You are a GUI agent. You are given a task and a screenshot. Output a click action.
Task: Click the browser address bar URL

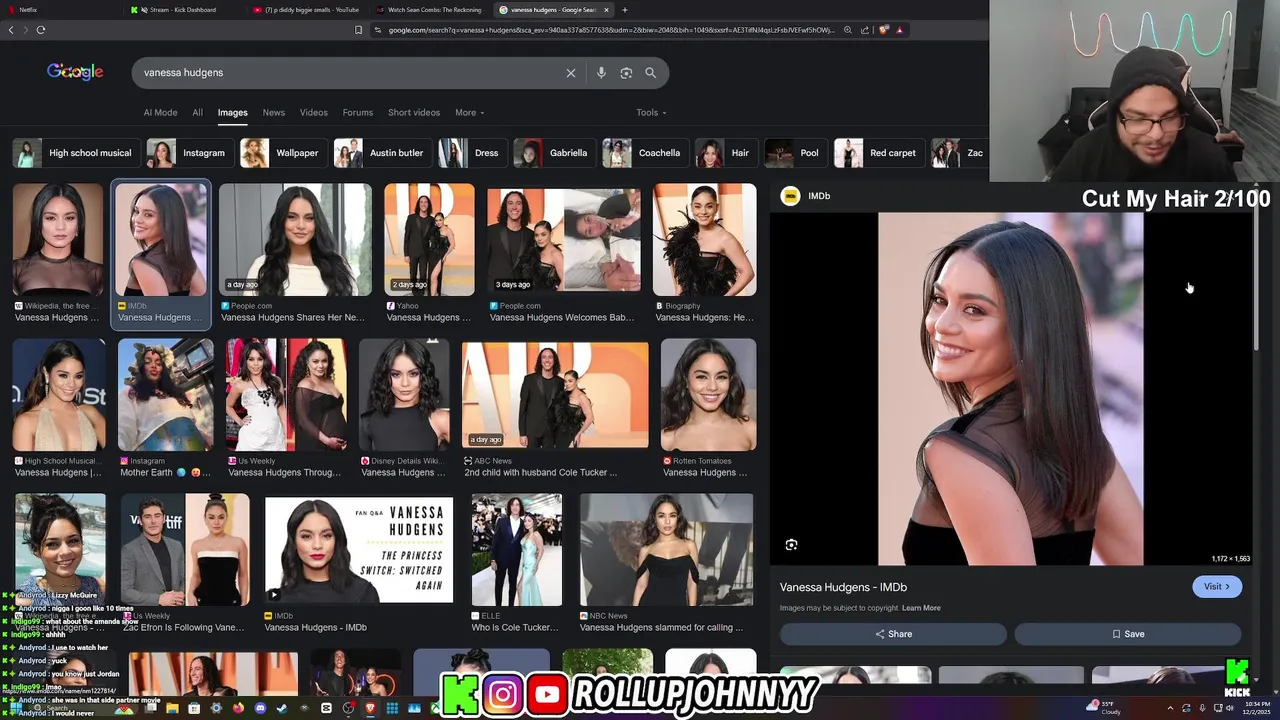point(610,30)
